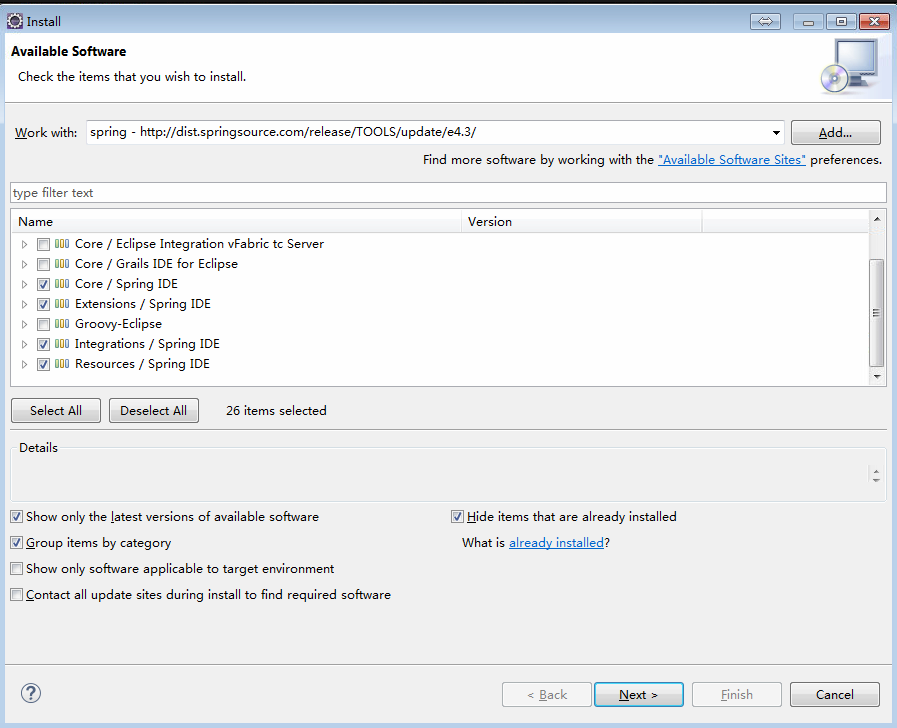Click the Cancel button
Viewport: 897px width, 728px height.
tap(835, 694)
